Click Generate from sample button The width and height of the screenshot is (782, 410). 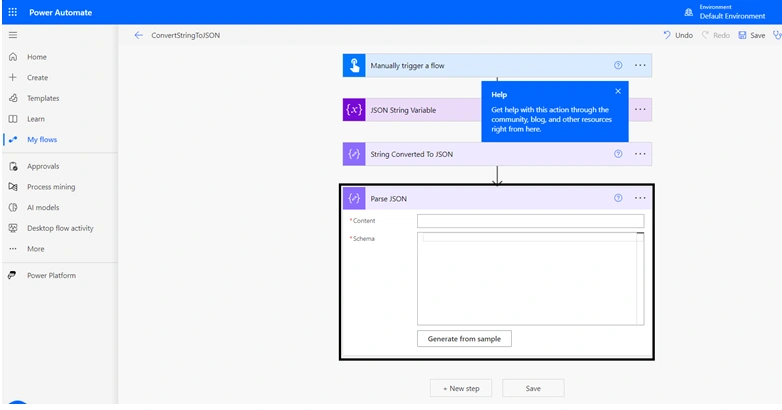464,339
